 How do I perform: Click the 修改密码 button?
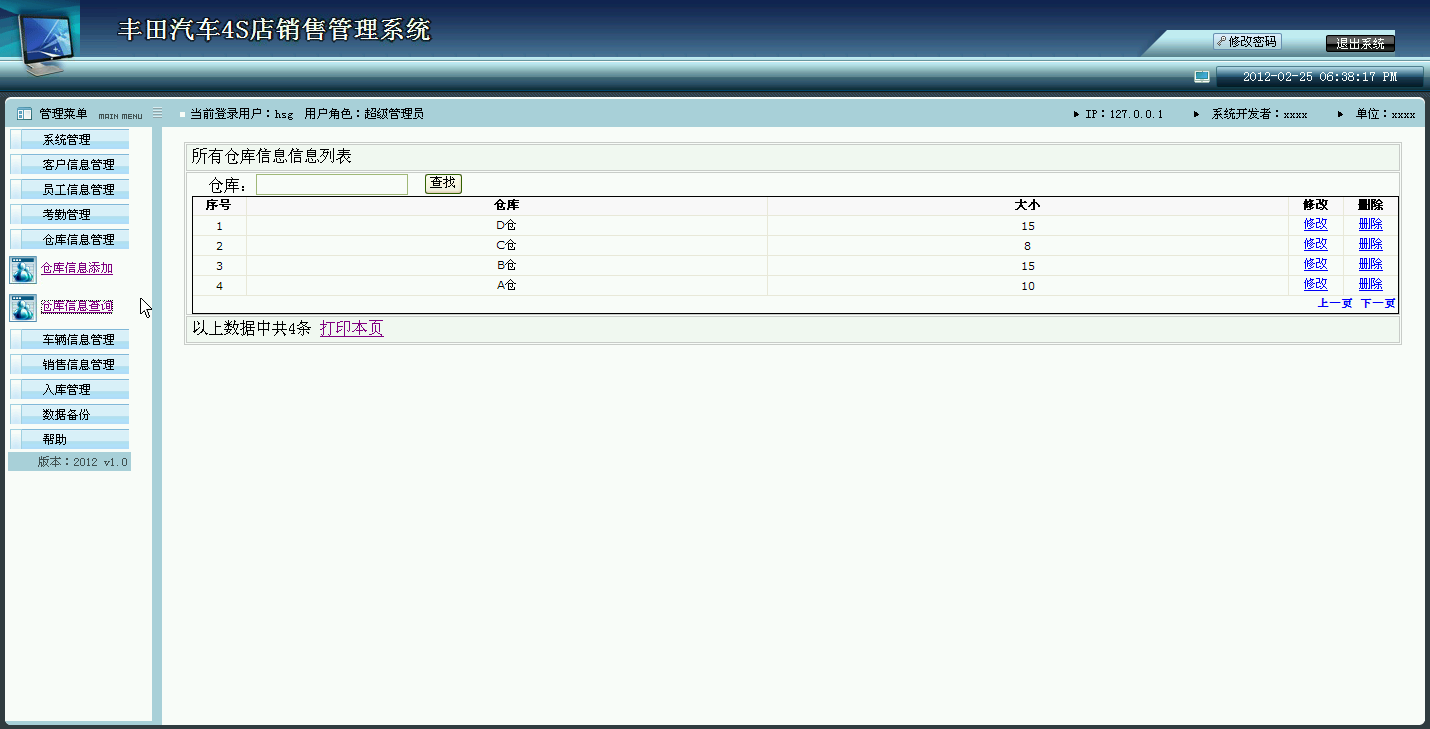tap(1247, 42)
